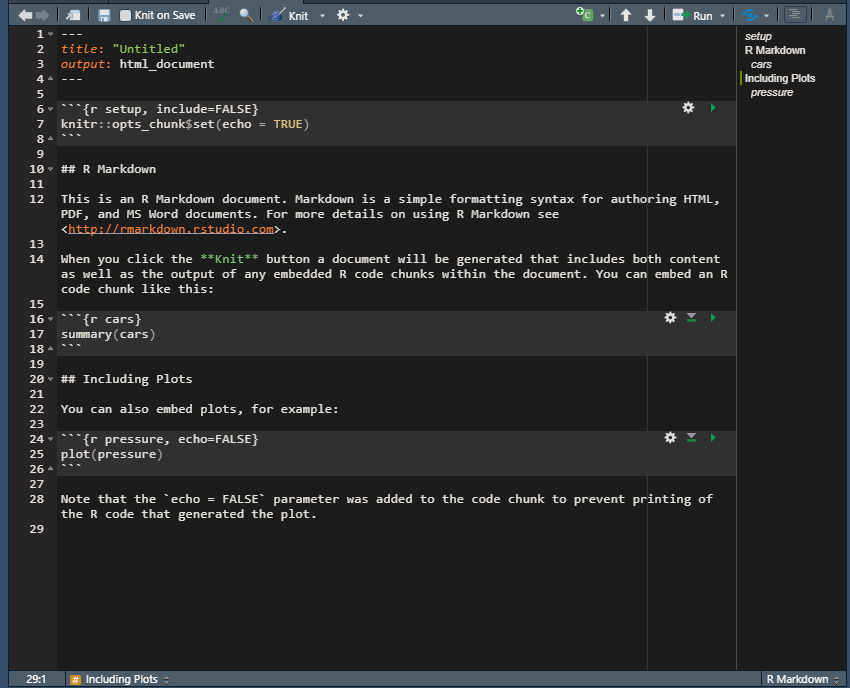
Task: Click cursor position 29:1 indicator
Action: click(x=36, y=679)
